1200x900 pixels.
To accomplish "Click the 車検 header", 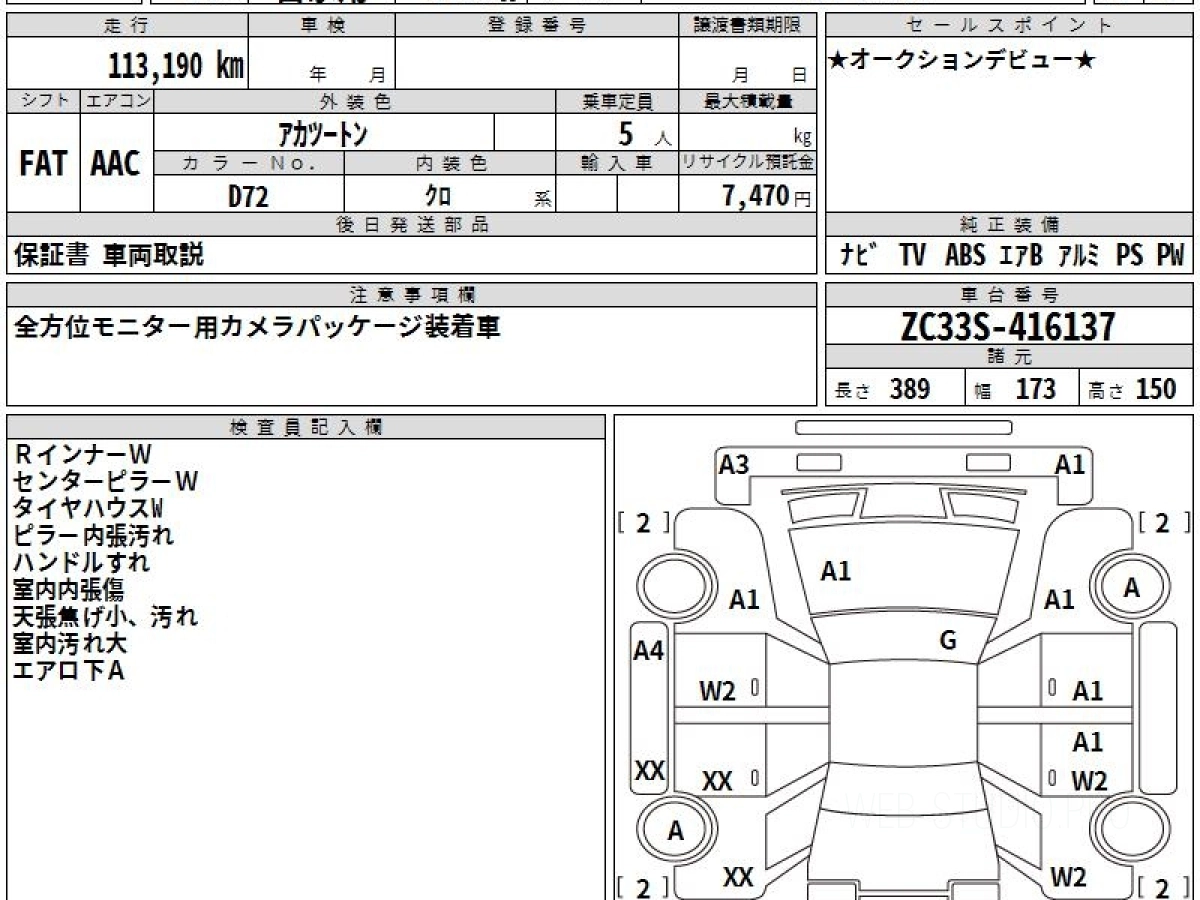I will (322, 26).
